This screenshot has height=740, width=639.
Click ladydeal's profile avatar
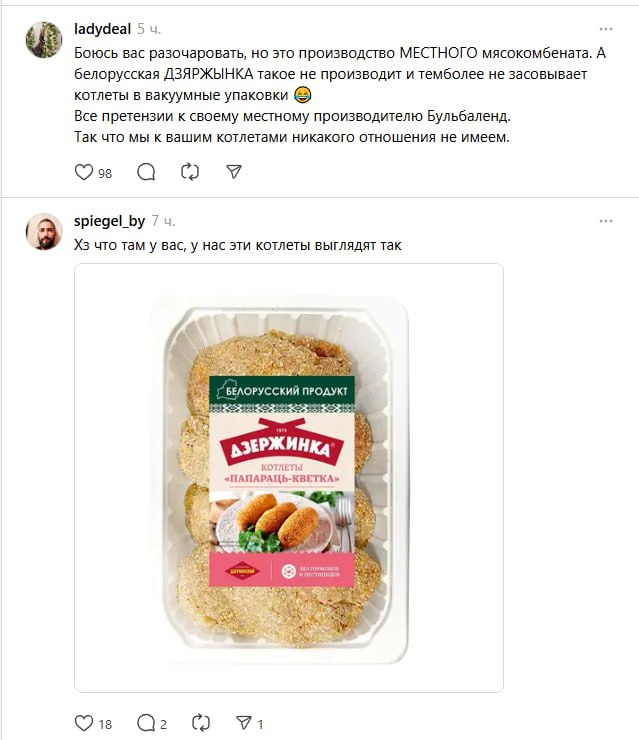[x=44, y=40]
